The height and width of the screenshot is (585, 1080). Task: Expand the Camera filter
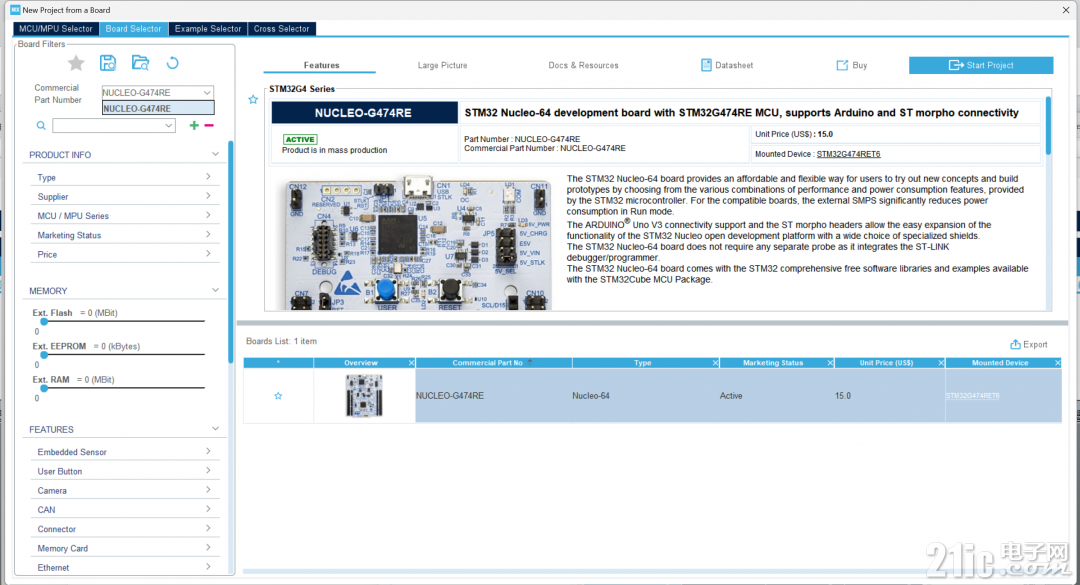click(x=208, y=490)
